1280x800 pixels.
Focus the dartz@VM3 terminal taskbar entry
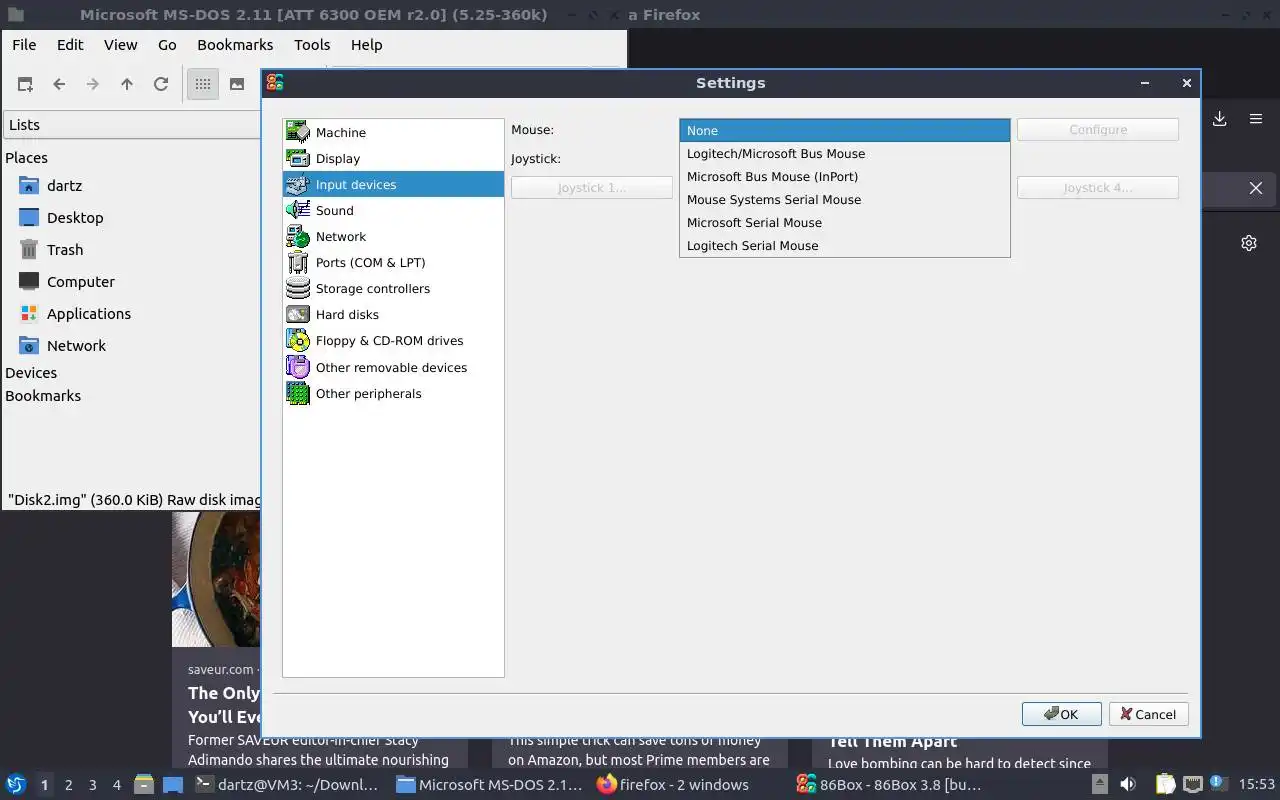[x=289, y=785]
